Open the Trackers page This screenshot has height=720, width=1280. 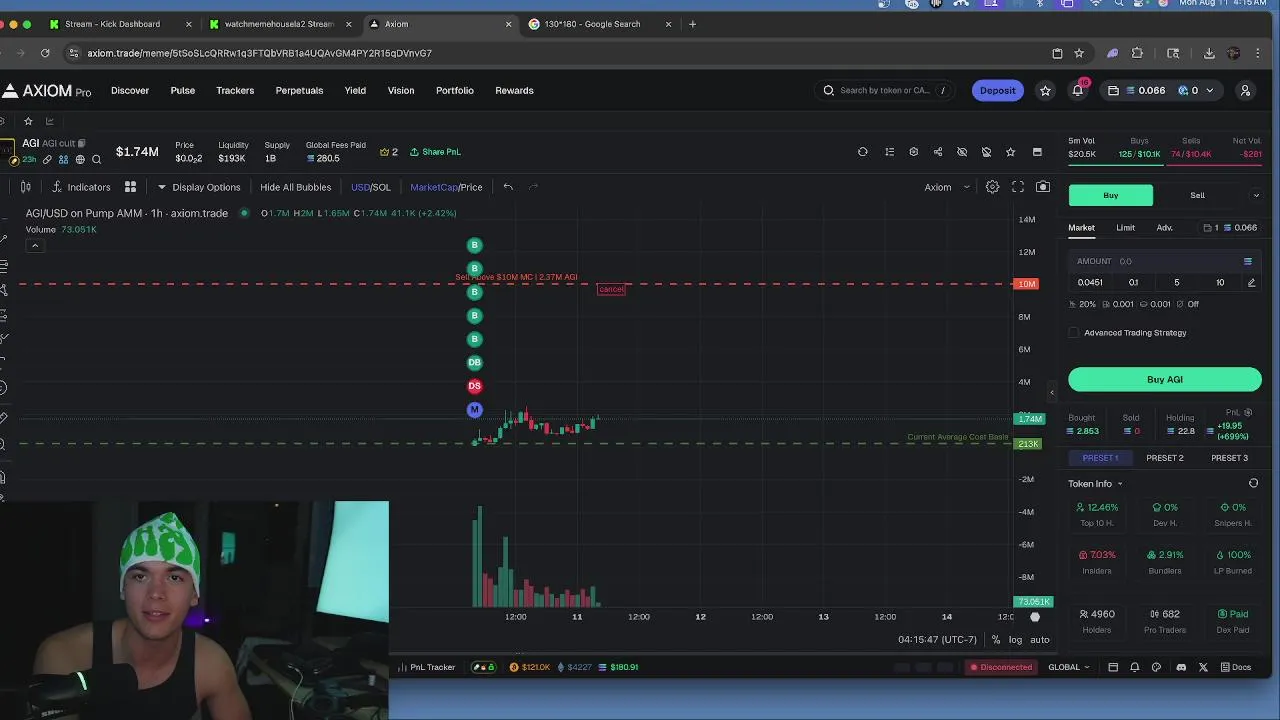[235, 90]
